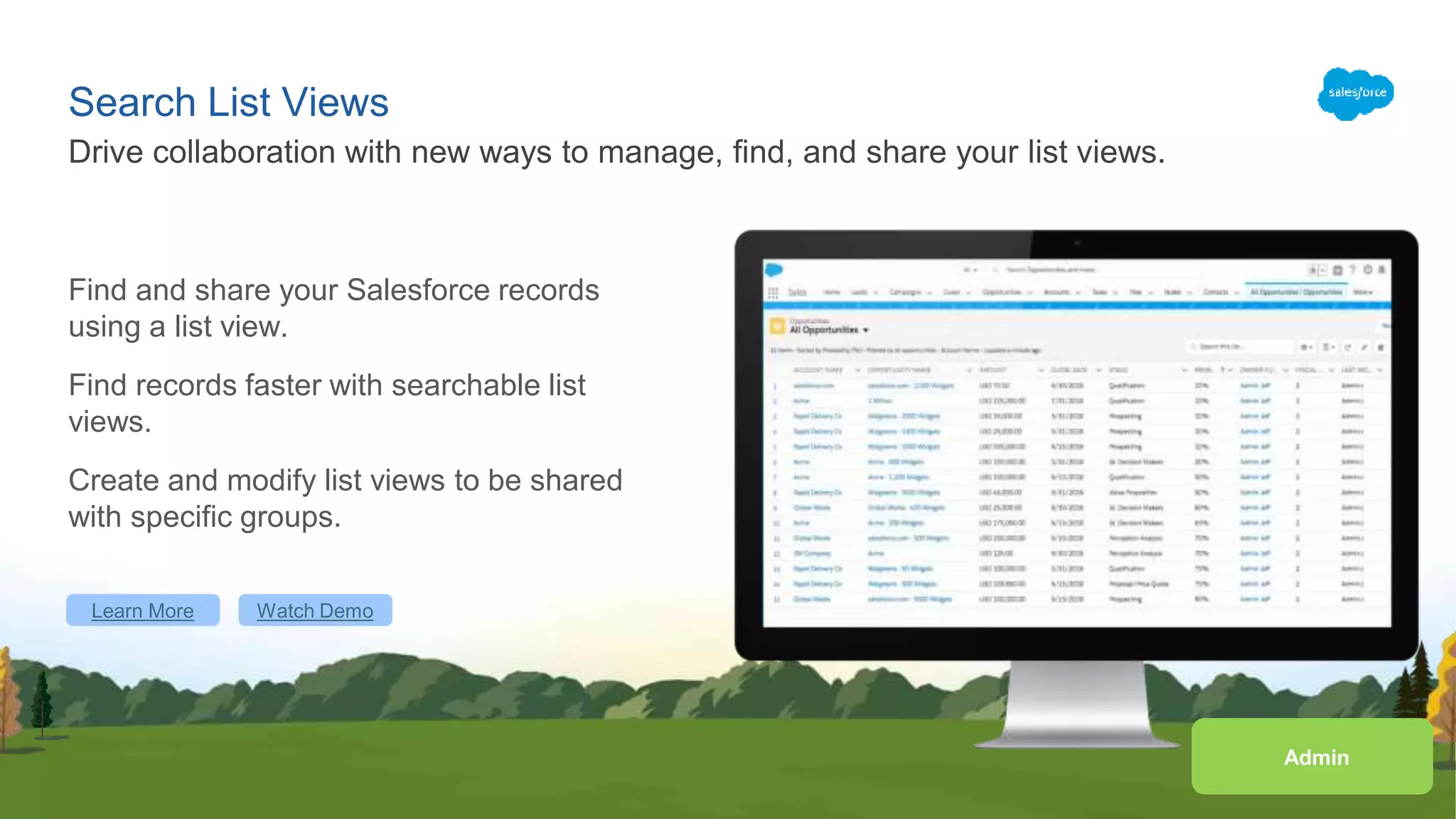Open the Help question mark icon

tap(1352, 269)
